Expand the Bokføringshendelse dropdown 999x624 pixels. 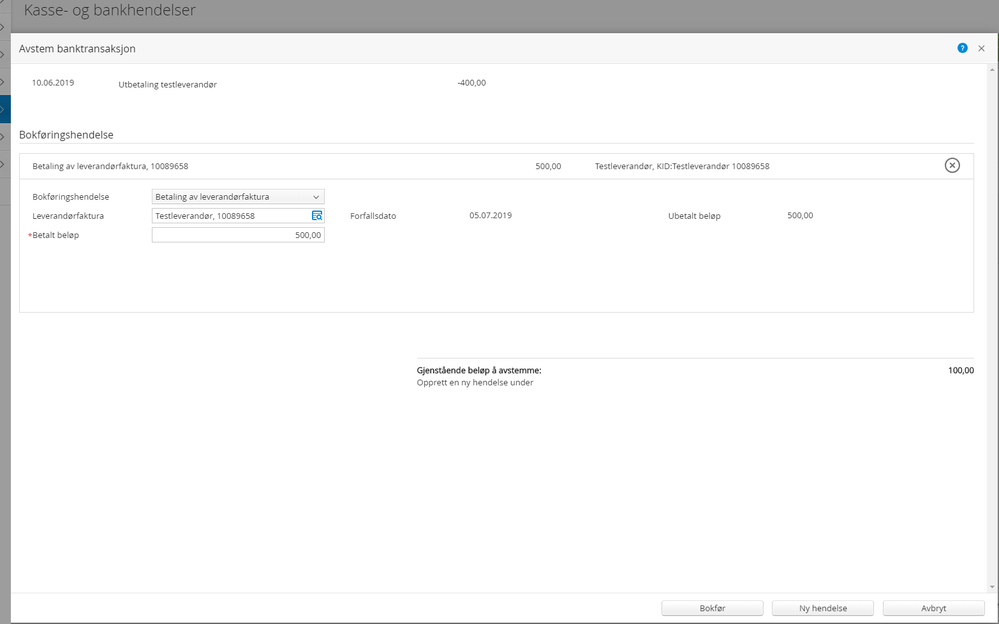238,197
